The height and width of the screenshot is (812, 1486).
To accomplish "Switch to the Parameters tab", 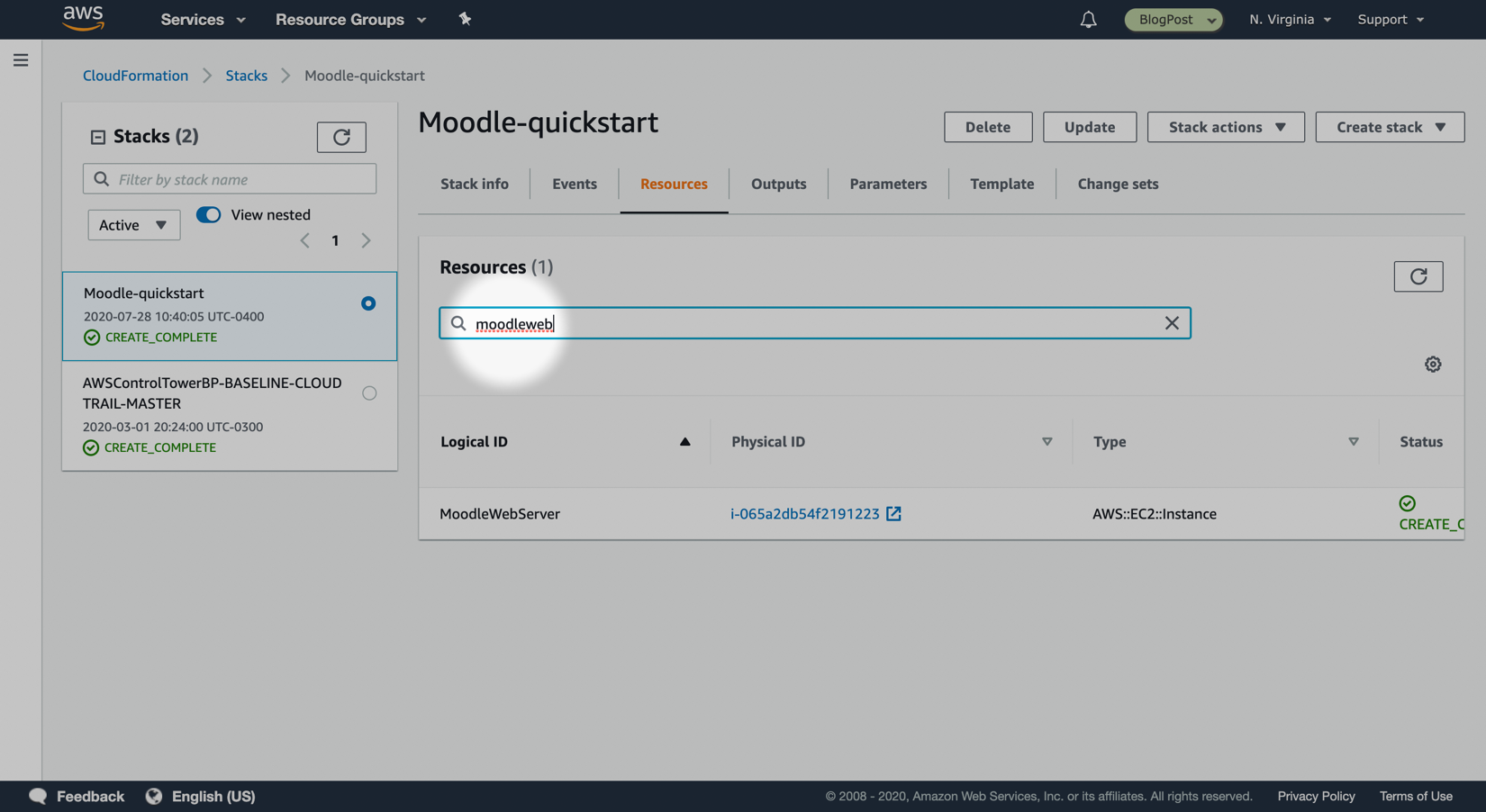I will coord(888,184).
